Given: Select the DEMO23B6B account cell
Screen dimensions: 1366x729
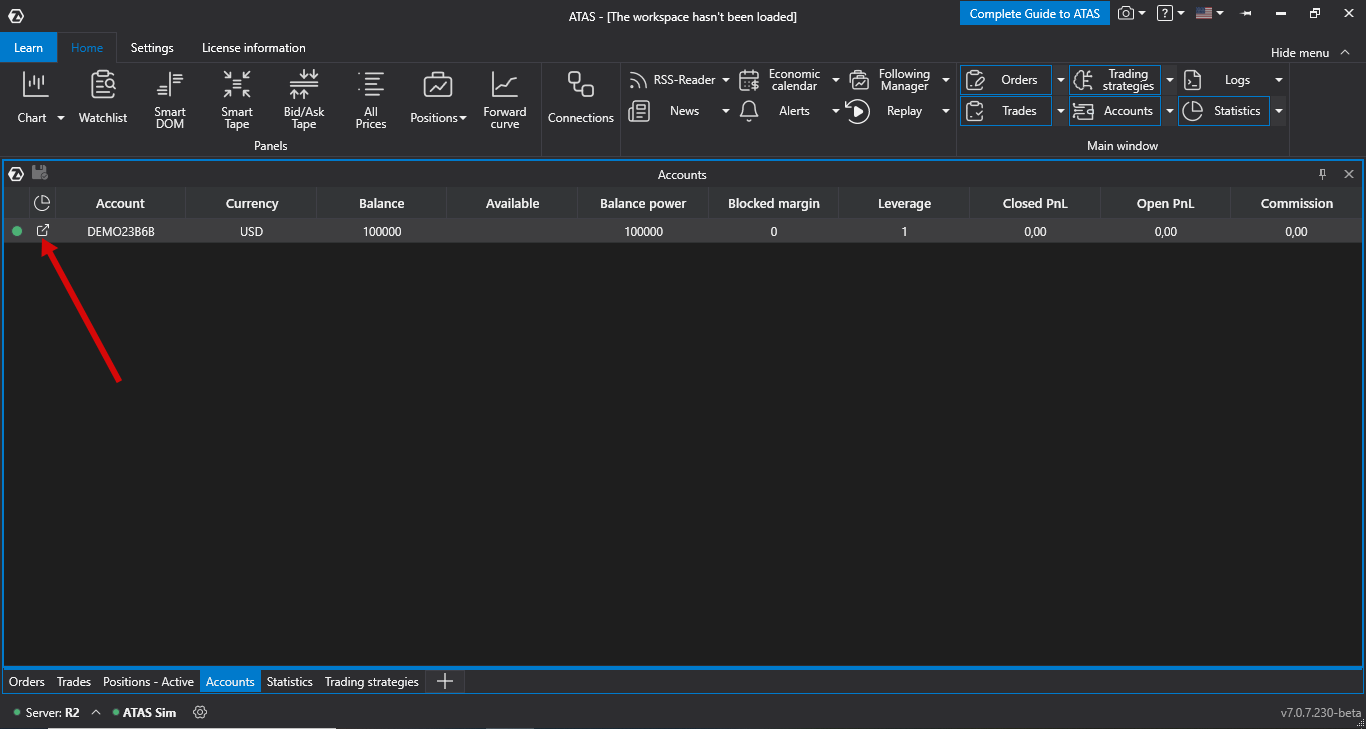Looking at the screenshot, I should [x=121, y=231].
